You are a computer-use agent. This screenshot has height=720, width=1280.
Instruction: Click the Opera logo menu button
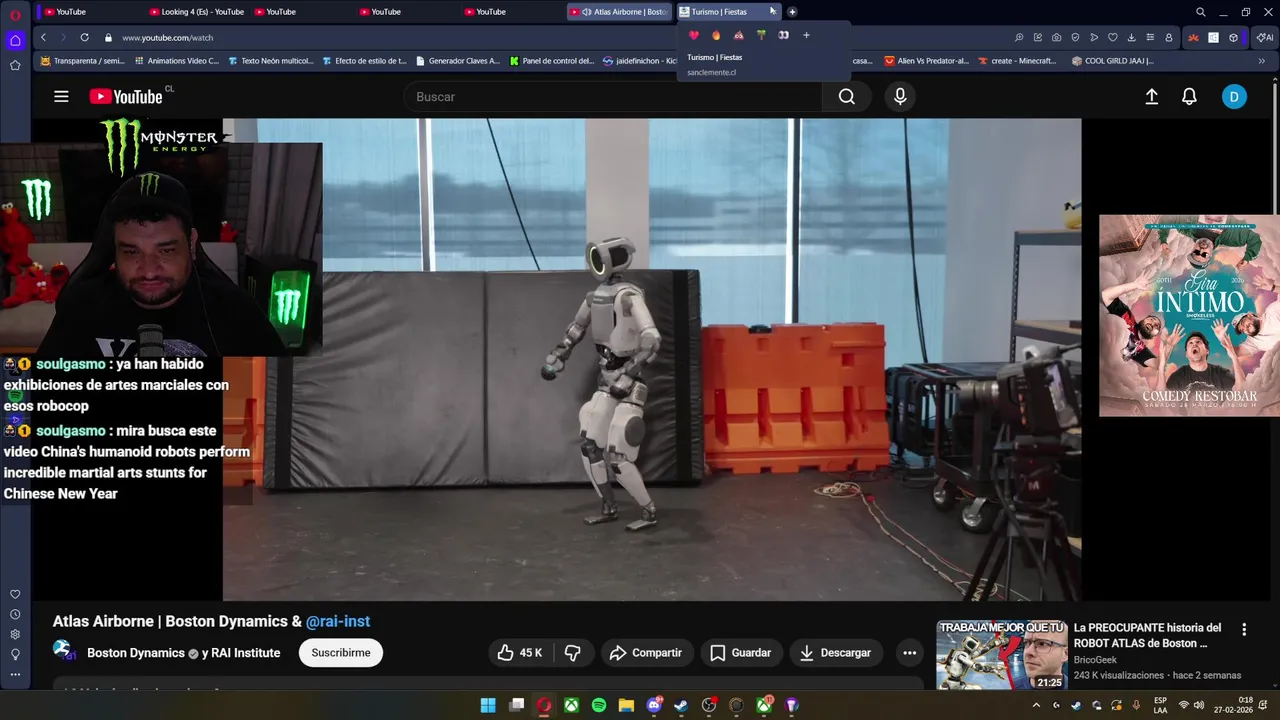point(15,15)
